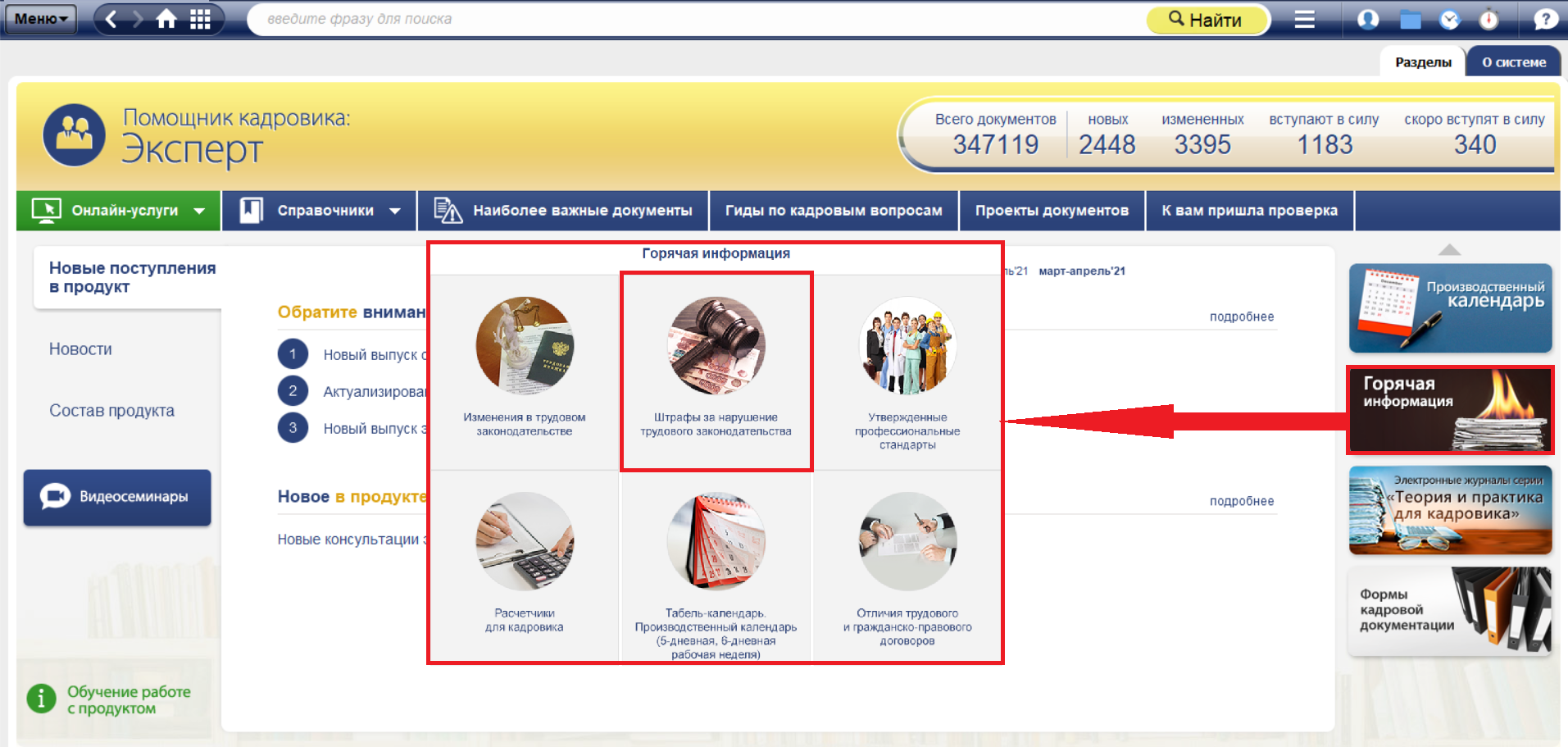Open the Меню dropdown
The width and height of the screenshot is (1568, 747).
[40, 19]
